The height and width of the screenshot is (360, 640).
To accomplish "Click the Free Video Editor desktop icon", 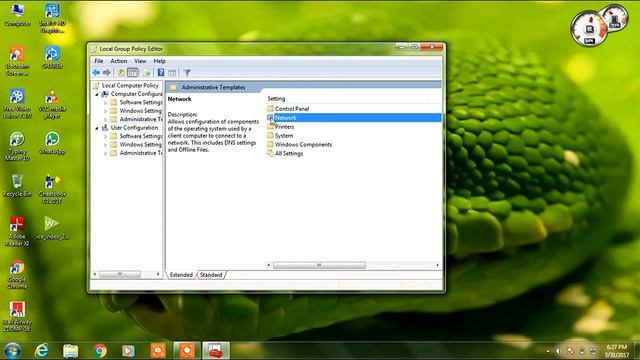I will click(17, 104).
